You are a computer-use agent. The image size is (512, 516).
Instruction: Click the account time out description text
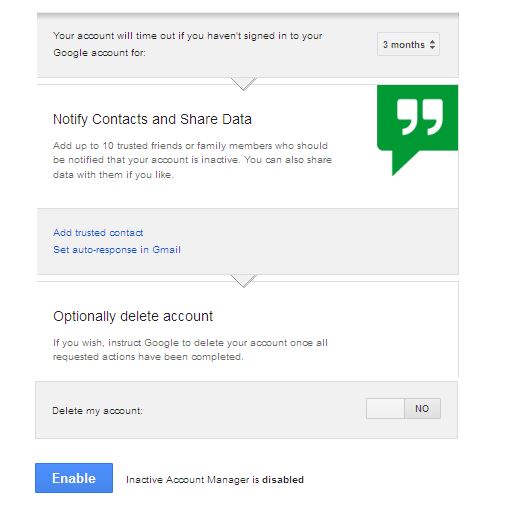coord(188,44)
